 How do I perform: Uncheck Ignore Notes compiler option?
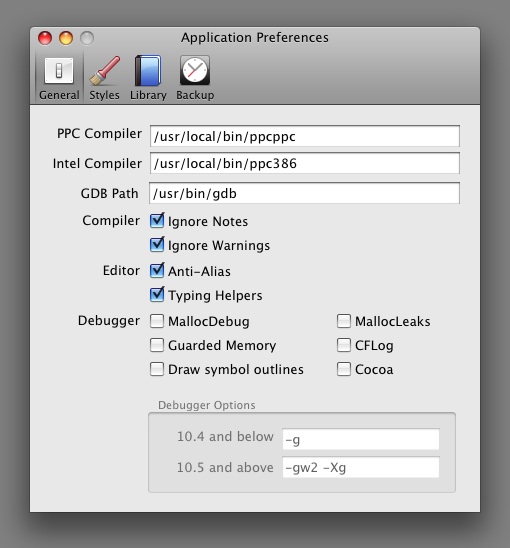(157, 221)
